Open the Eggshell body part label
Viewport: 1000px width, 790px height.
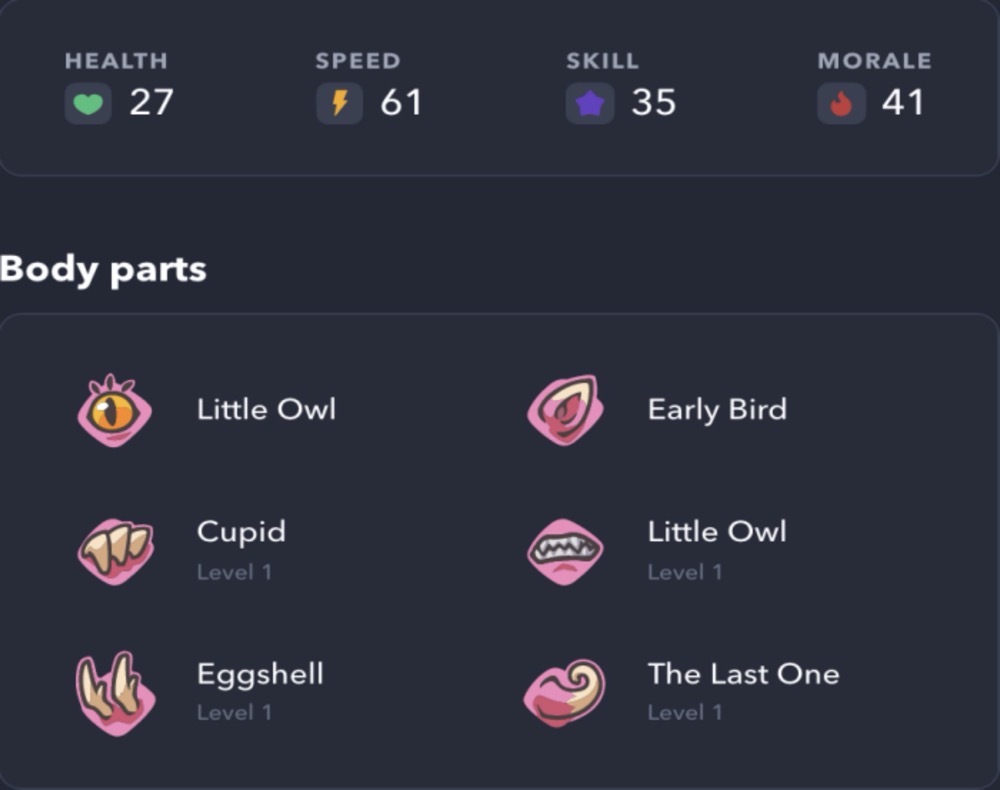coord(260,675)
